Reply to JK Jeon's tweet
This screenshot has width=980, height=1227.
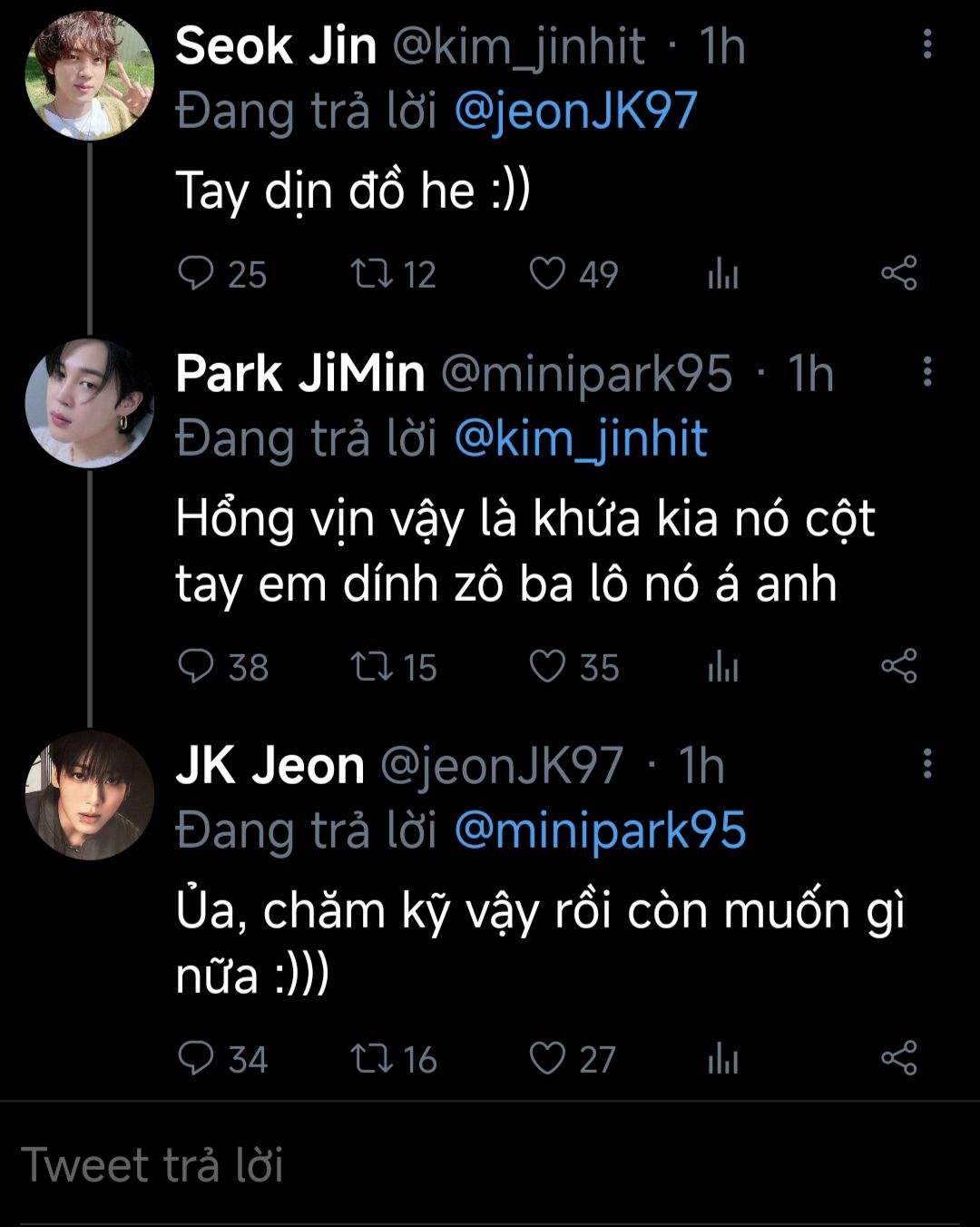pos(195,1059)
